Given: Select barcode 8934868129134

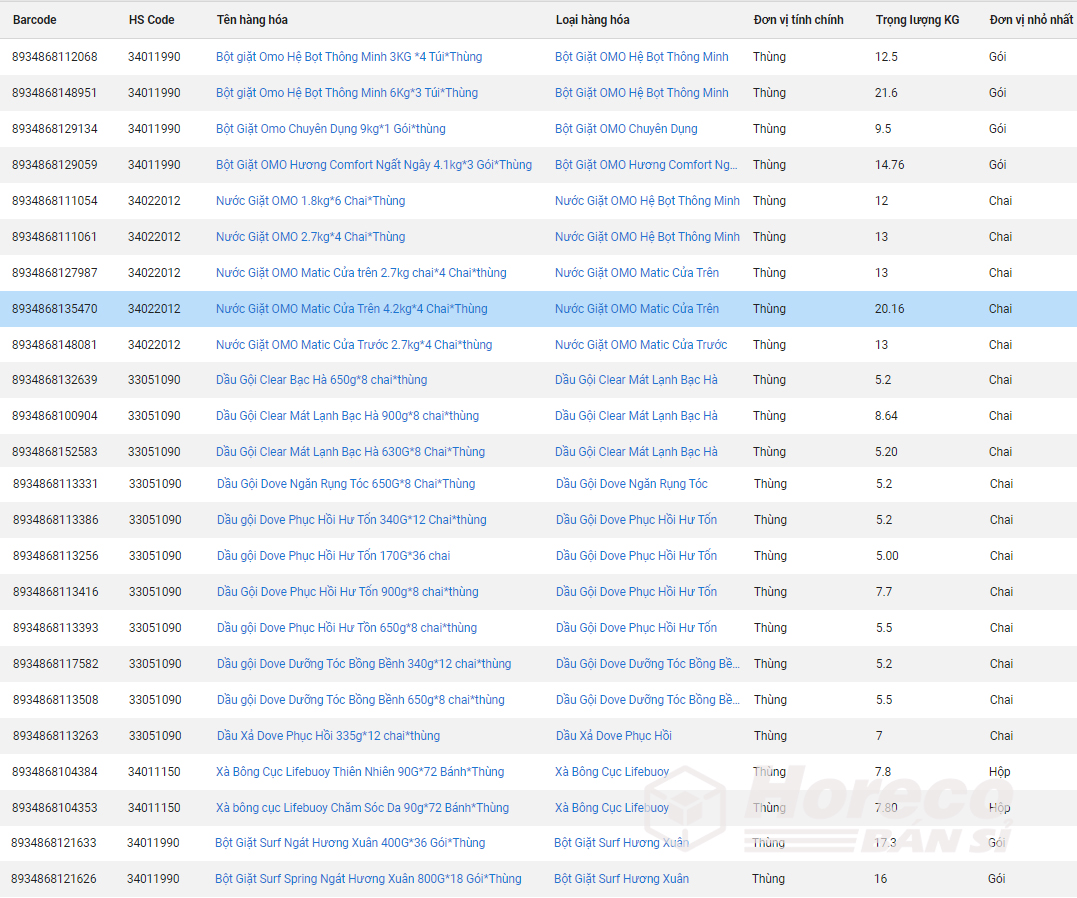Looking at the screenshot, I should point(55,129).
